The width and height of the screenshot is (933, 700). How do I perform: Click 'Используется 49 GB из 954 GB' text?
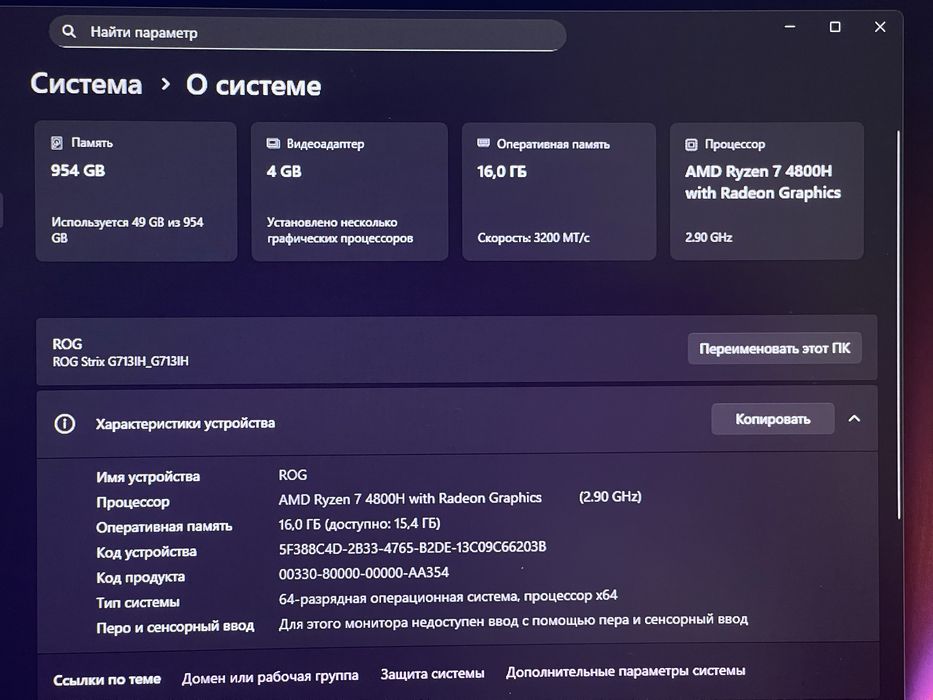pyautogui.click(x=127, y=230)
